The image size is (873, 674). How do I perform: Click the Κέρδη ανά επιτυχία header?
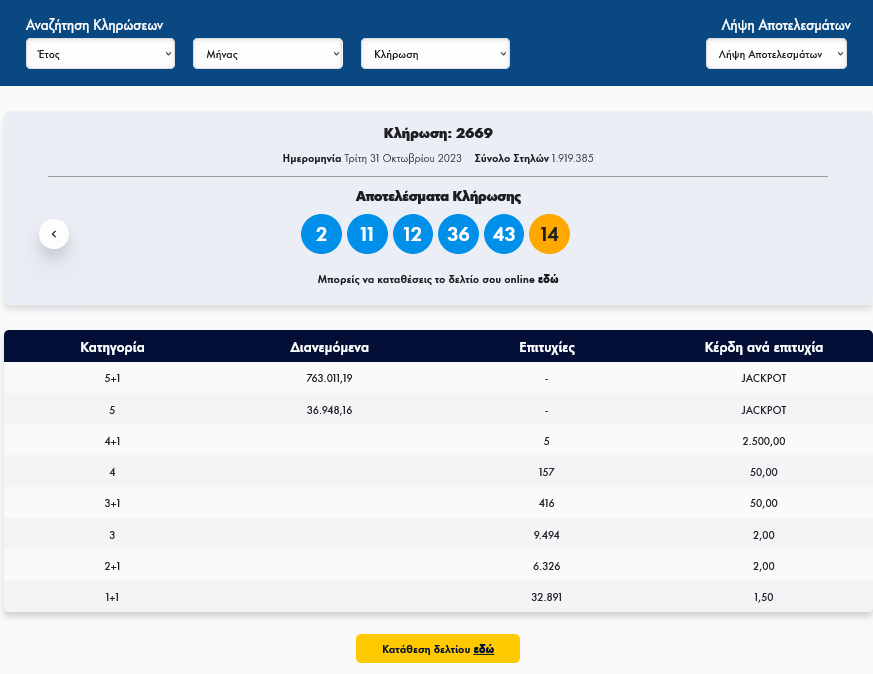tap(764, 348)
